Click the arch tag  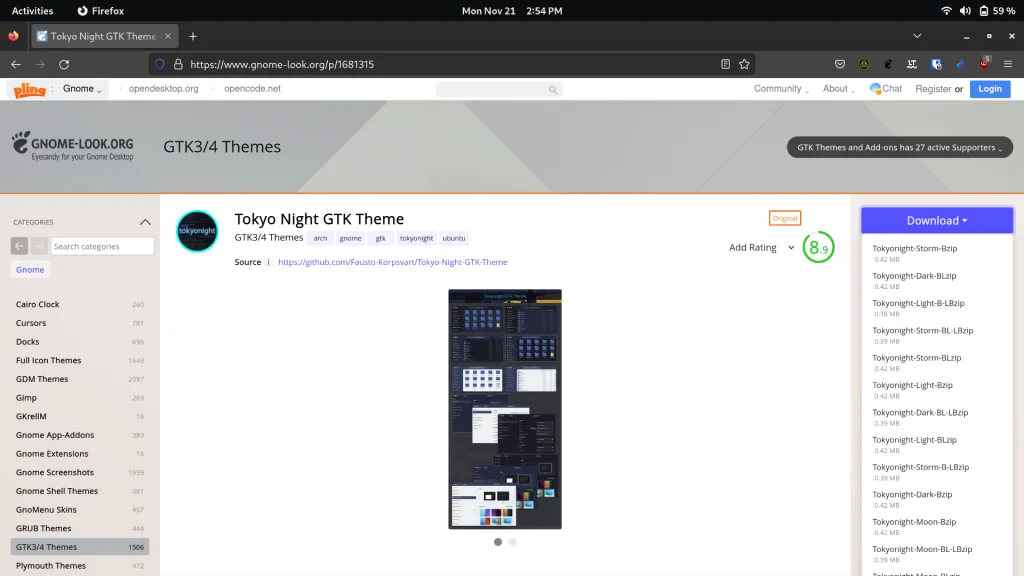pos(320,238)
